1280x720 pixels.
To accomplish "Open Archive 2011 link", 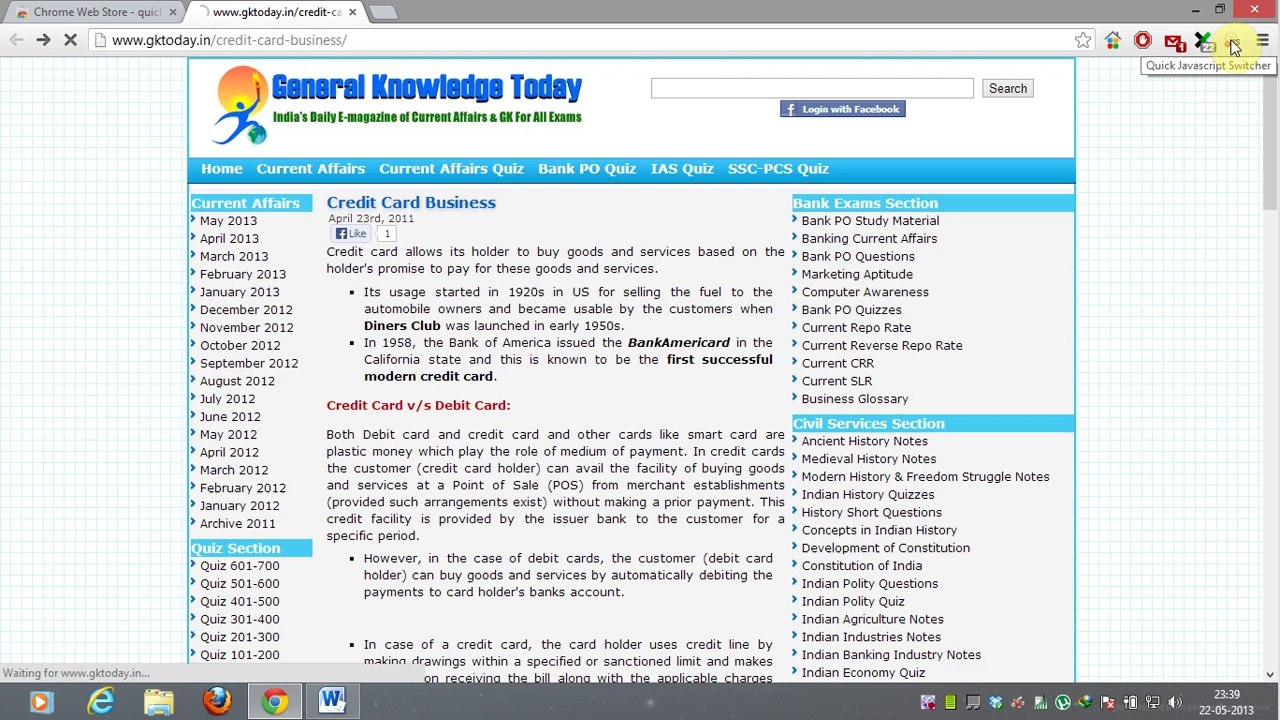I will tap(237, 523).
